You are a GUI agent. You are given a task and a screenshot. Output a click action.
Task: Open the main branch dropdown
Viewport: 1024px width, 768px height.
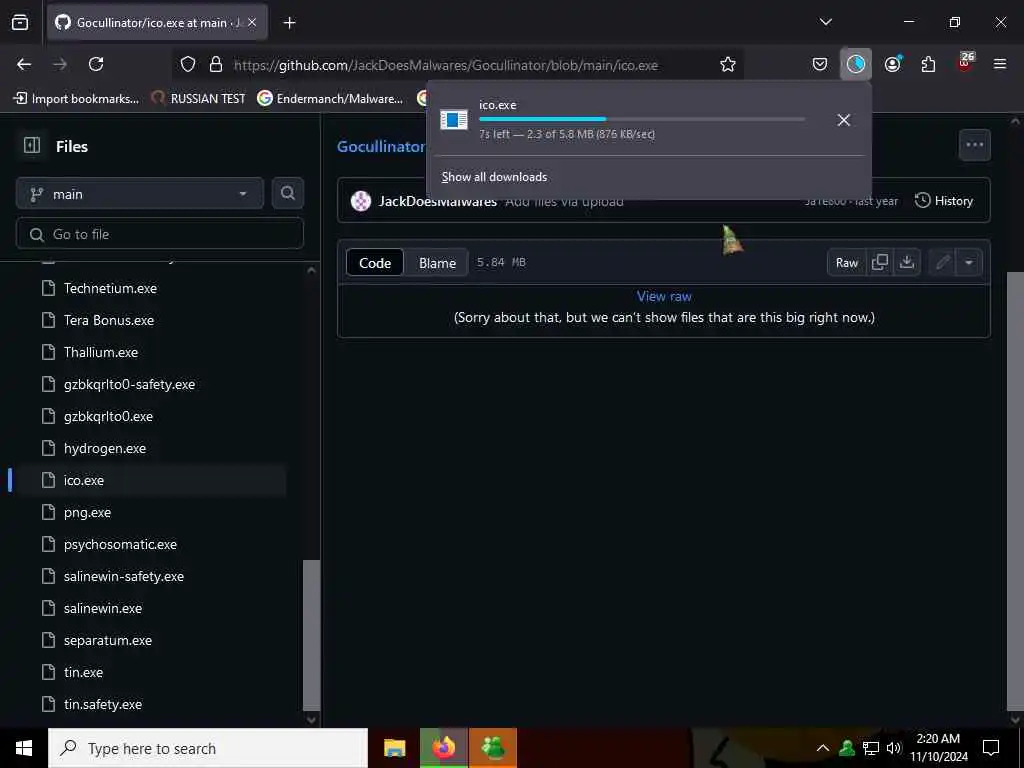click(140, 194)
